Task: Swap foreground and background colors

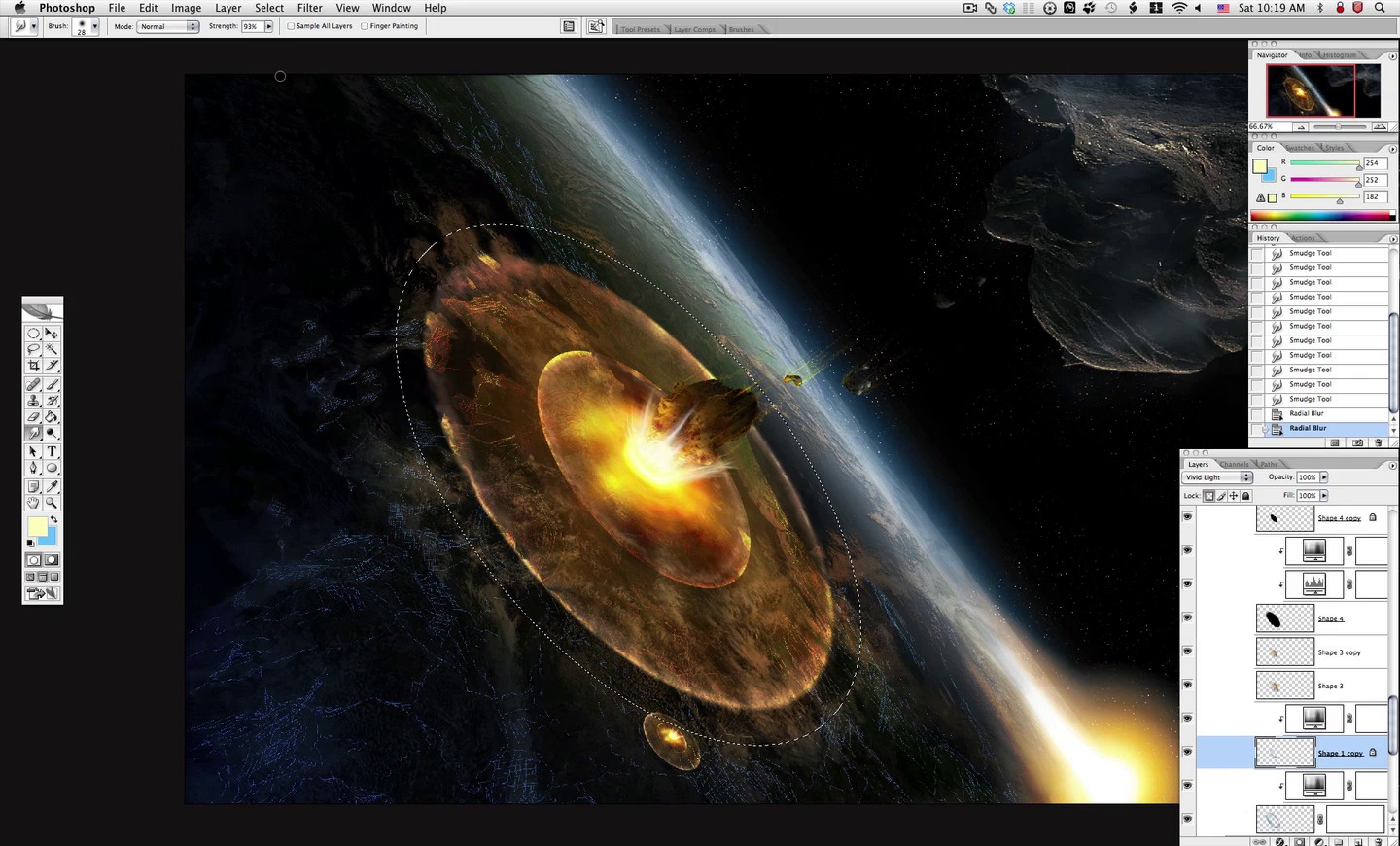Action: click(x=54, y=519)
